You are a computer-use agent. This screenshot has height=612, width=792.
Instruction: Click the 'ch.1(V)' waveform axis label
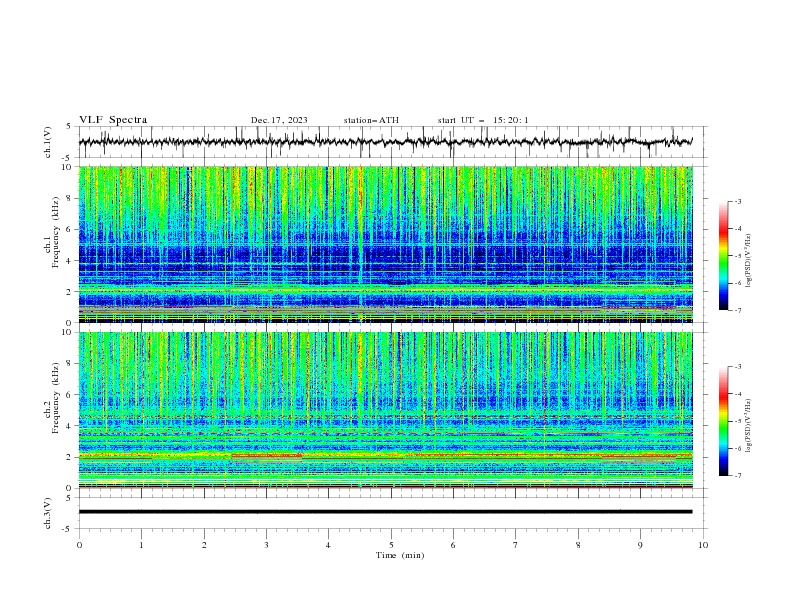pos(48,142)
